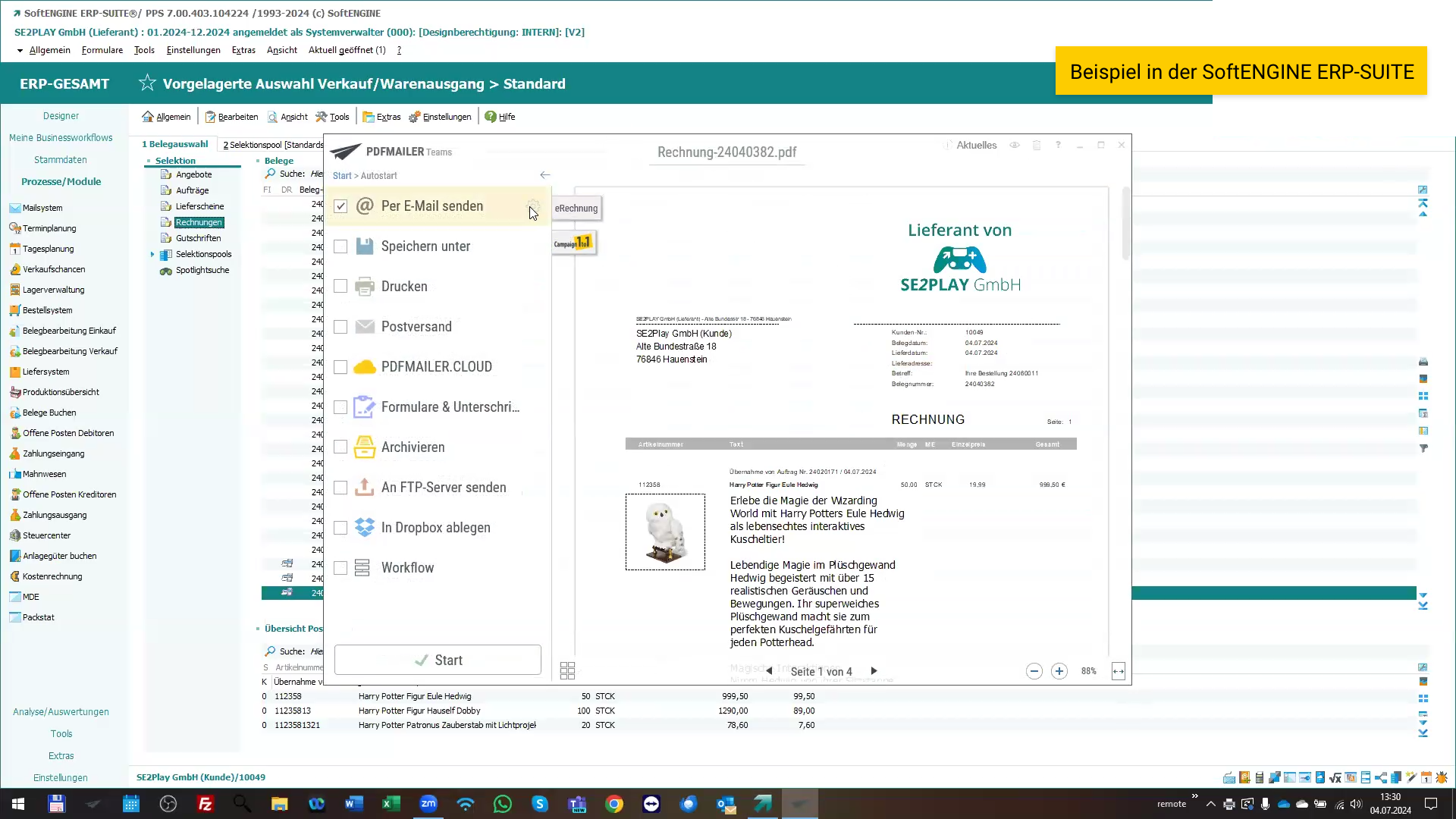Click the magic wand icon in status bar

(x=1411, y=777)
